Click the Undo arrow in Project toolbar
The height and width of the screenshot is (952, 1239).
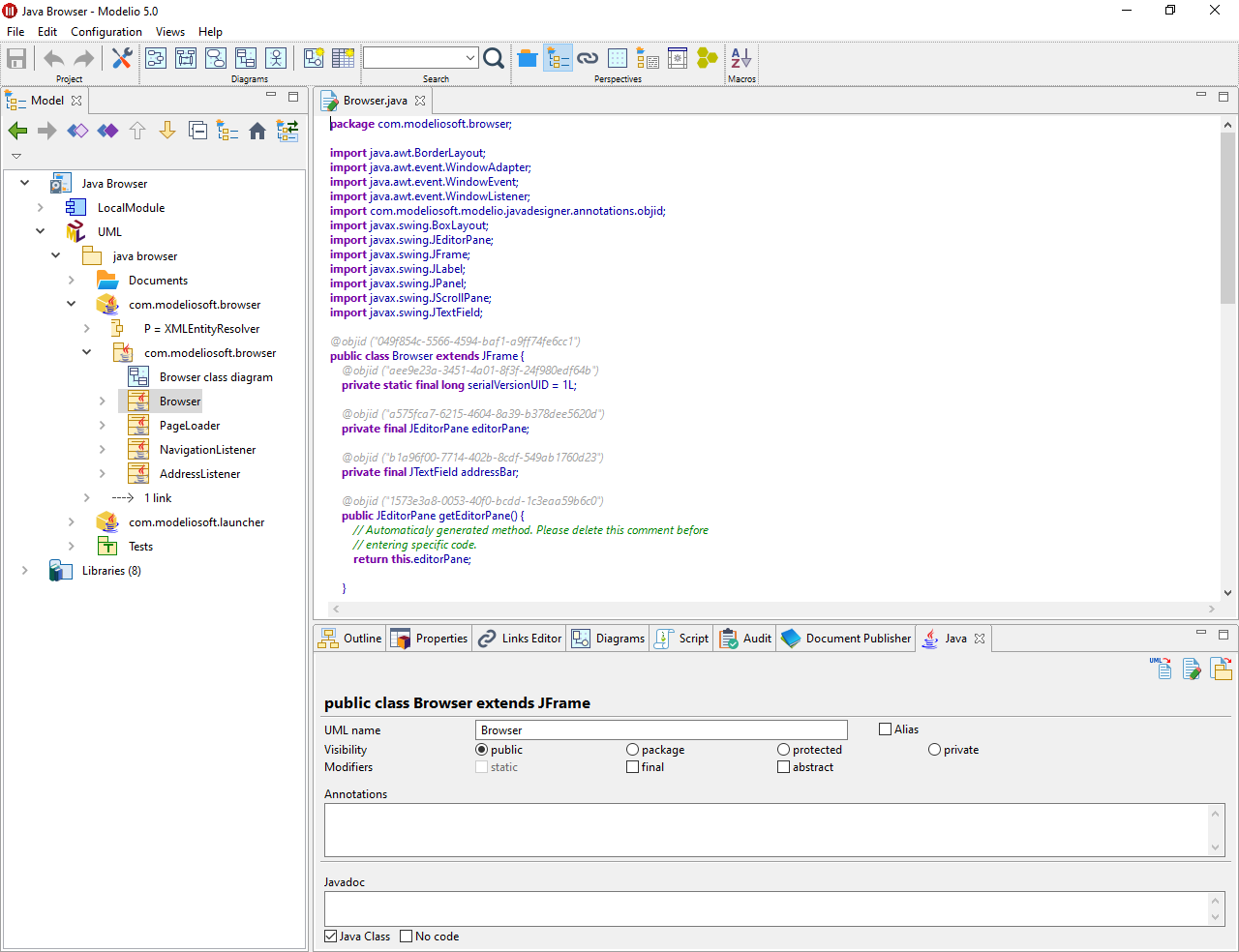pos(54,58)
